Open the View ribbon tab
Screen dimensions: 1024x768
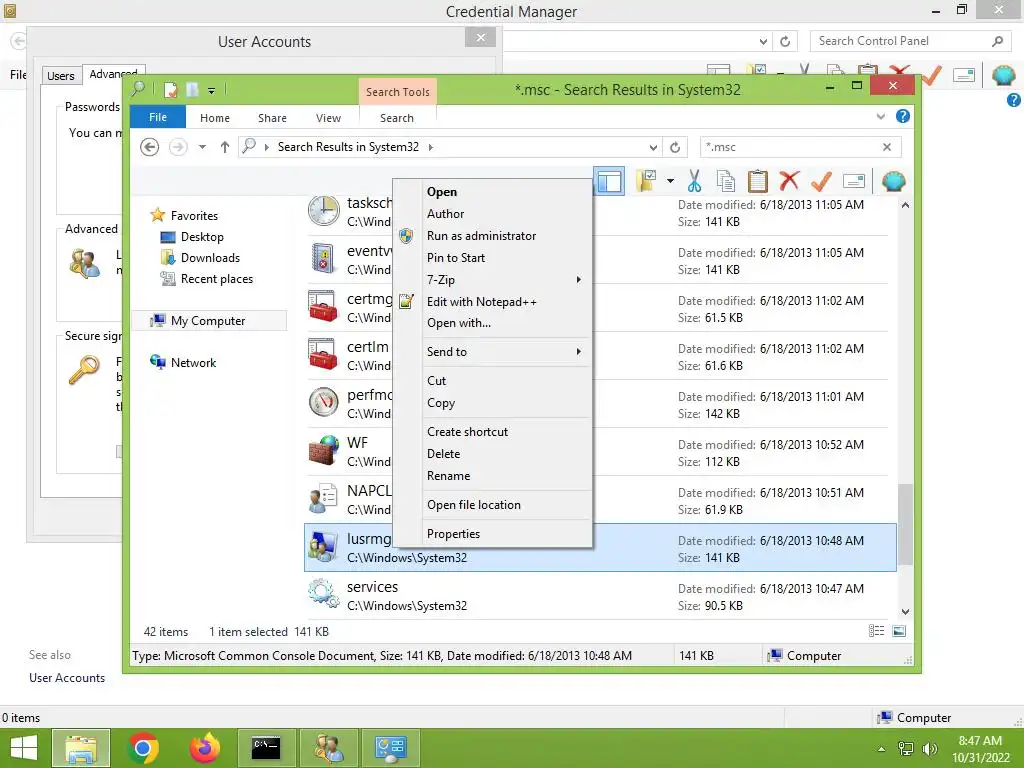click(328, 118)
